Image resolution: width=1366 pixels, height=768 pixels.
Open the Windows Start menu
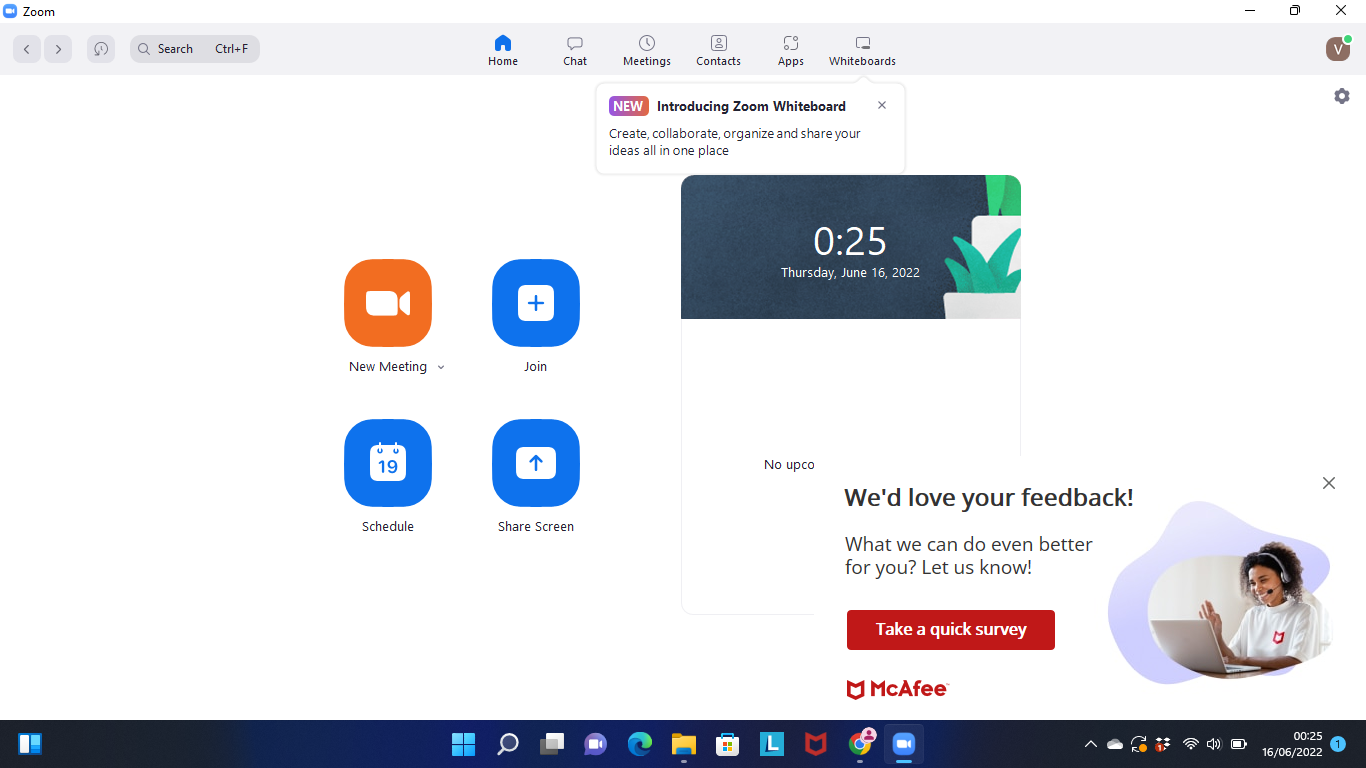click(x=463, y=744)
